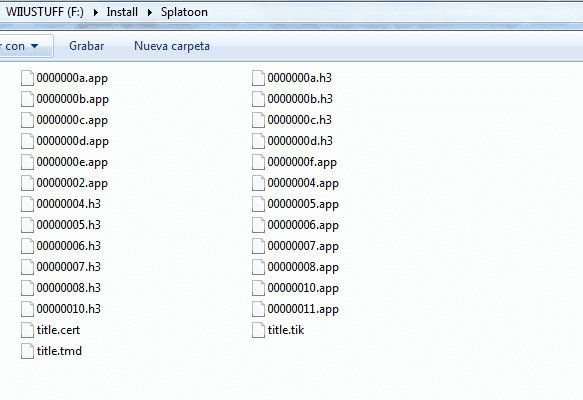
Task: Click the file icon of 00000005.app
Action: [258, 204]
